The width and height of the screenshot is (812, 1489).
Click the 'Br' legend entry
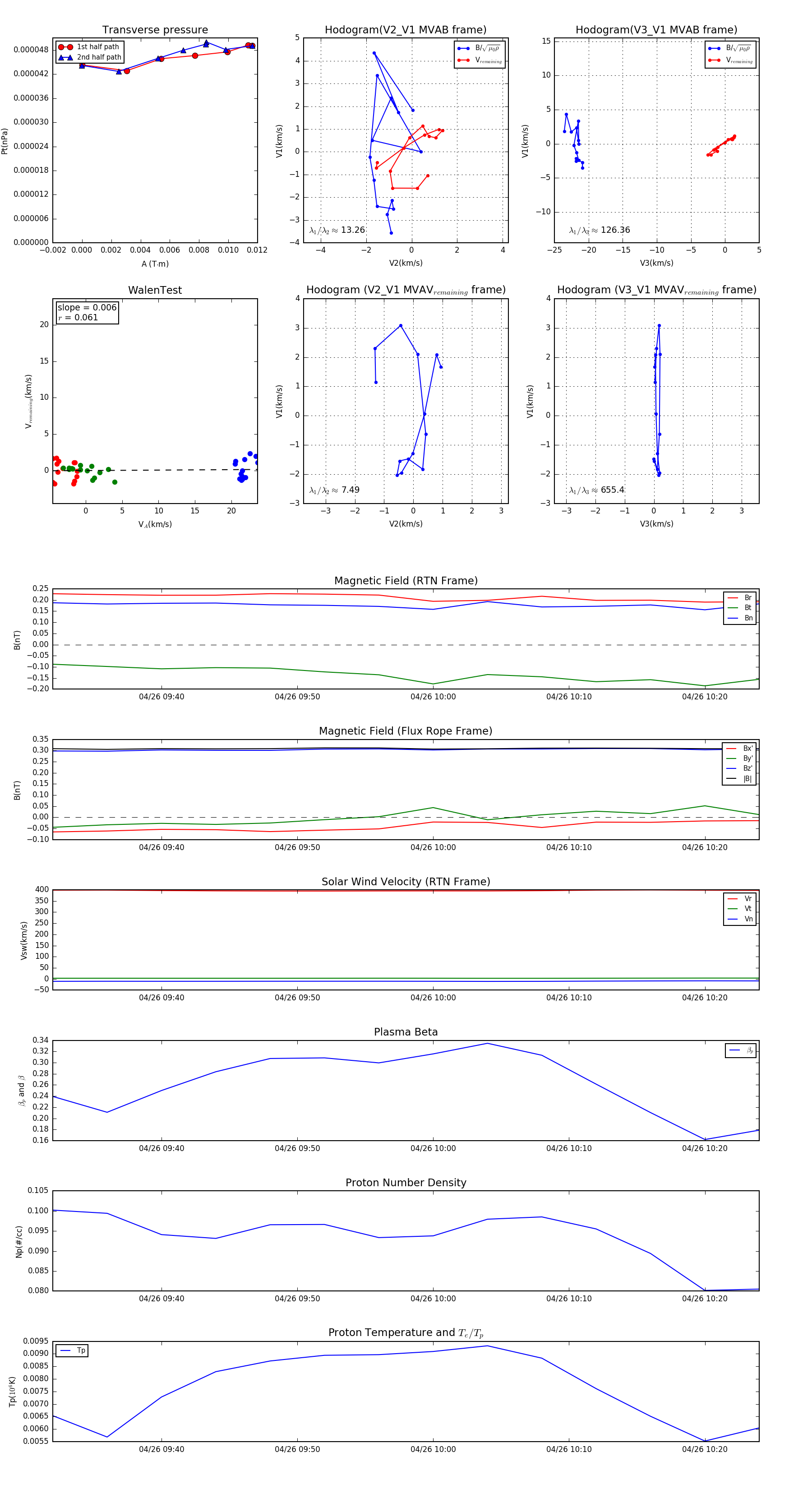[x=740, y=598]
